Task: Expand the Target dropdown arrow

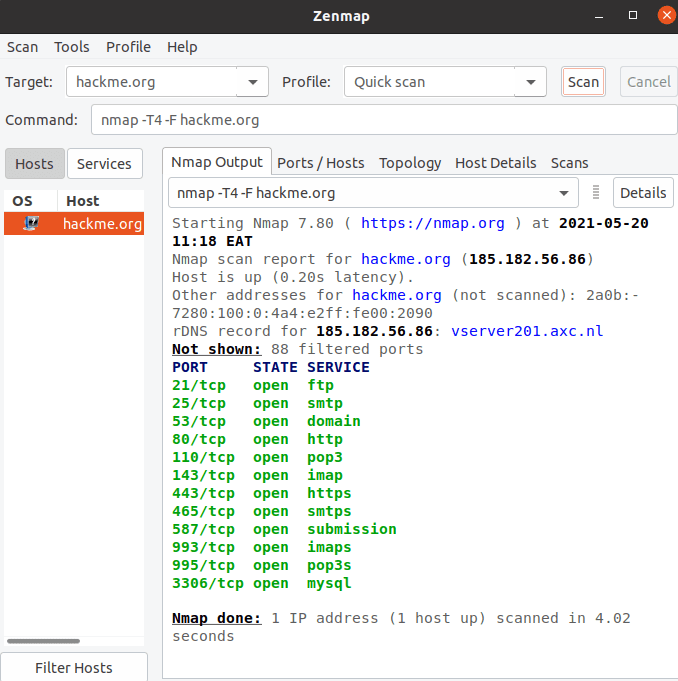Action: click(252, 82)
